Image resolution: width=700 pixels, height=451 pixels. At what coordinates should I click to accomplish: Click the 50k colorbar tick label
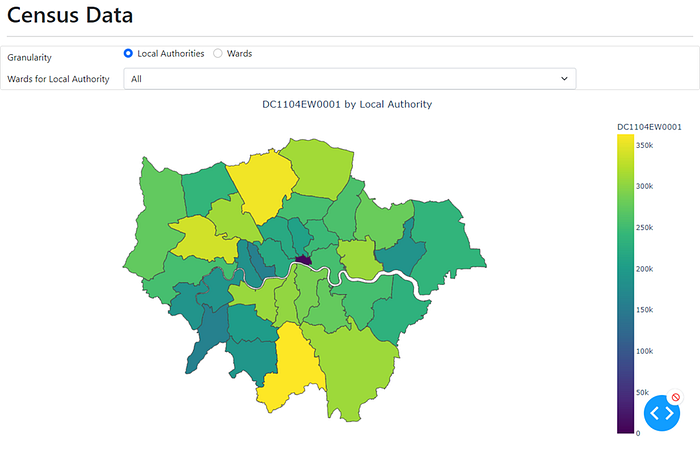[642, 392]
